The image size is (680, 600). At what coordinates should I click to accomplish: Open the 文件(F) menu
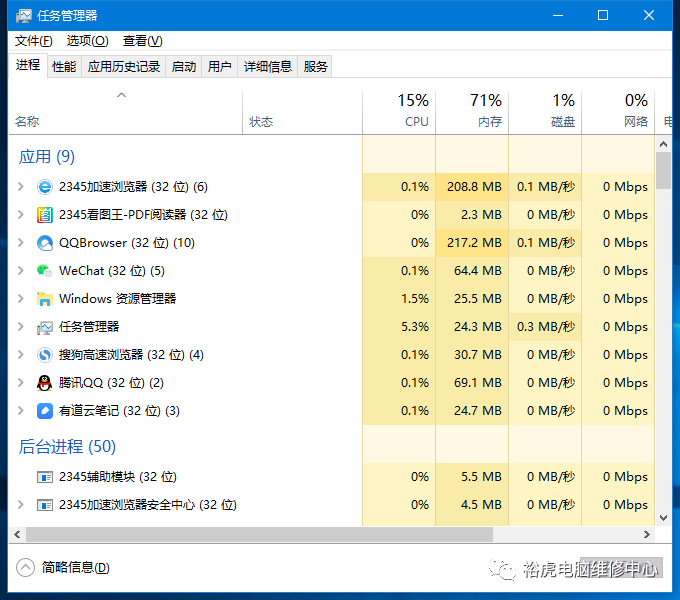[34, 41]
